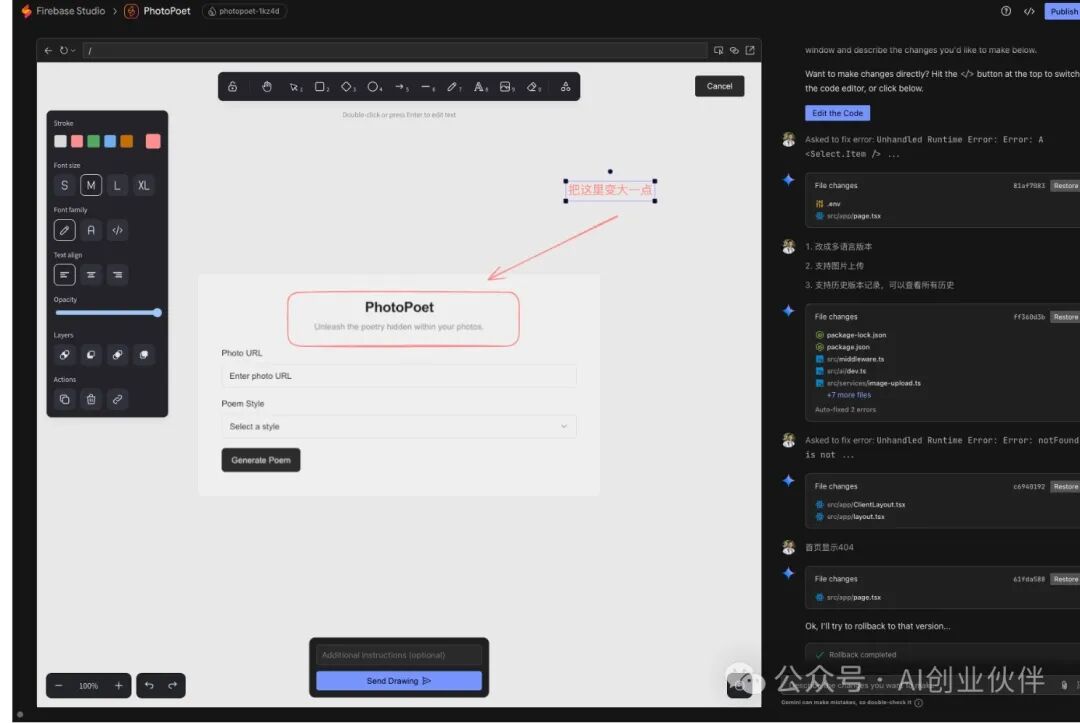Set font size to M
Screen dimensions: 1080x723
(x=91, y=185)
